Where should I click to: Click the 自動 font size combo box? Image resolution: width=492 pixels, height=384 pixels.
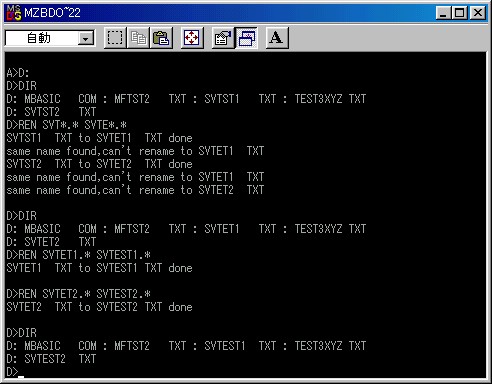(50, 38)
